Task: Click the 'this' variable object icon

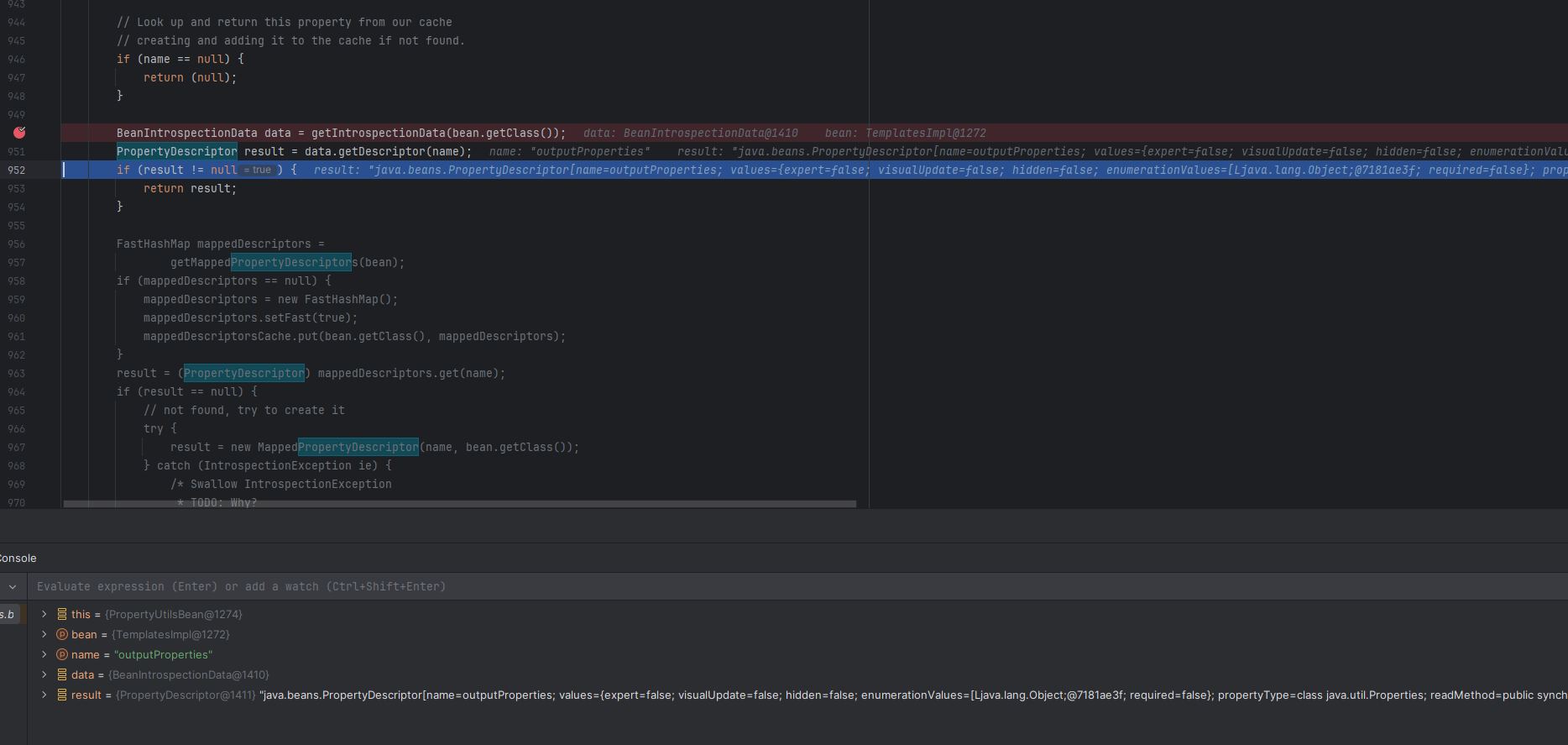Action: coord(62,615)
